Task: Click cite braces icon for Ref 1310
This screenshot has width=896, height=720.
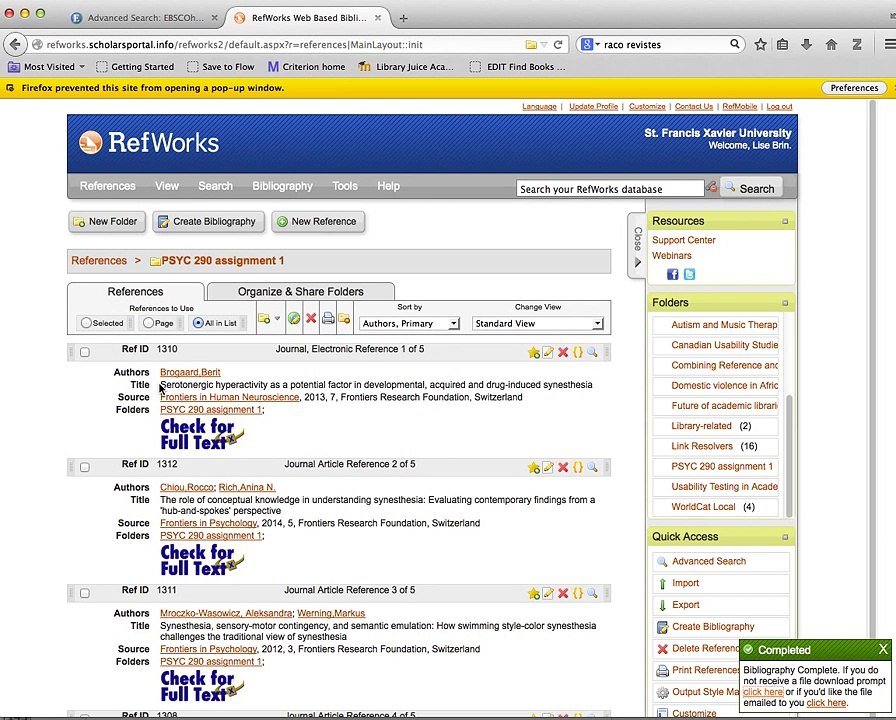Action: (578, 352)
